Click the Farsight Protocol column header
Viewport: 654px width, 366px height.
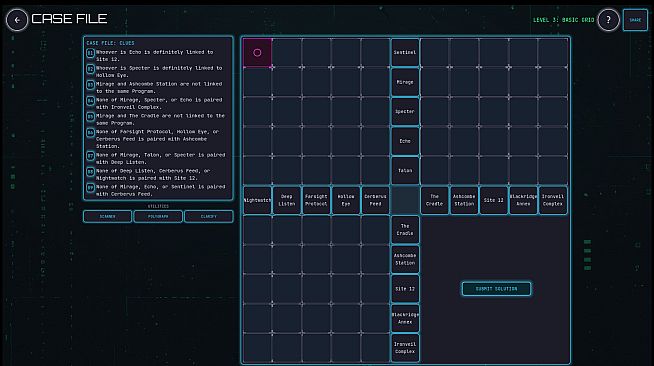click(316, 200)
